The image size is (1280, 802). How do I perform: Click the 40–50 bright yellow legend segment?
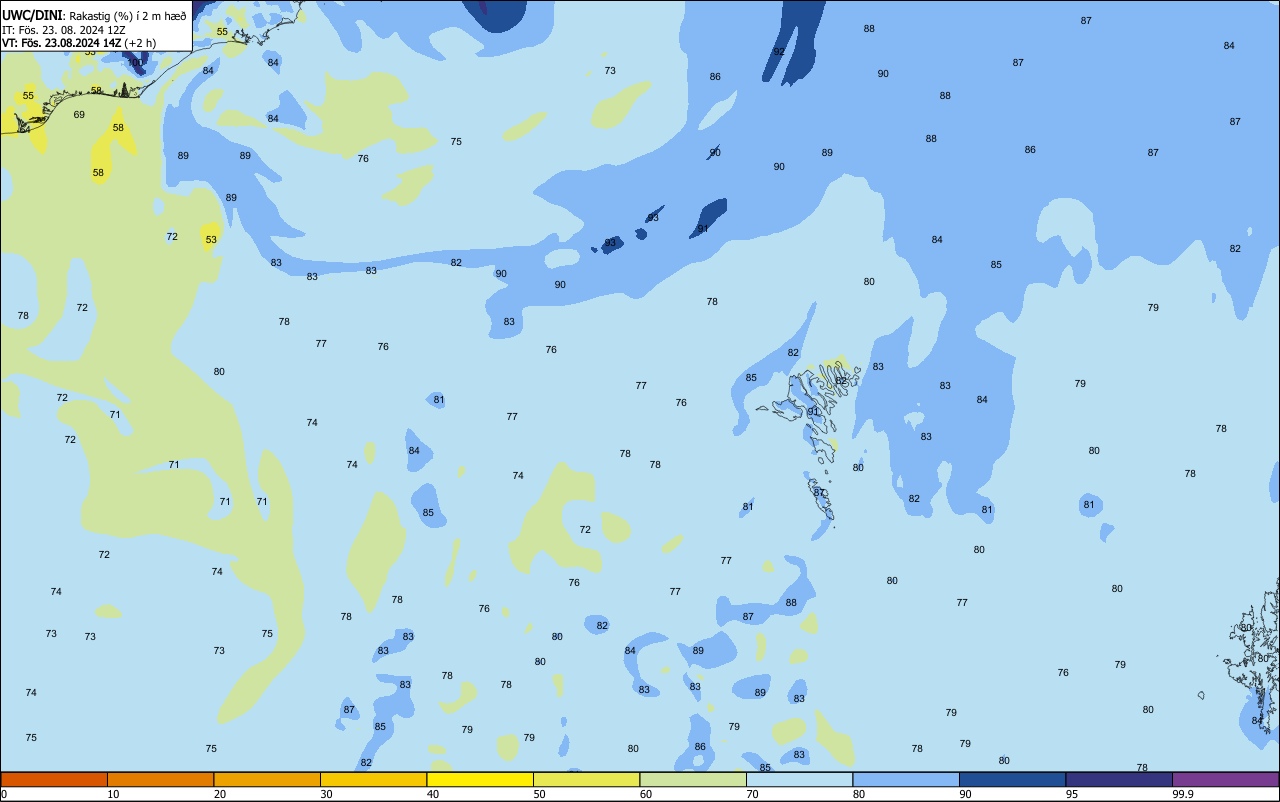tap(480, 779)
